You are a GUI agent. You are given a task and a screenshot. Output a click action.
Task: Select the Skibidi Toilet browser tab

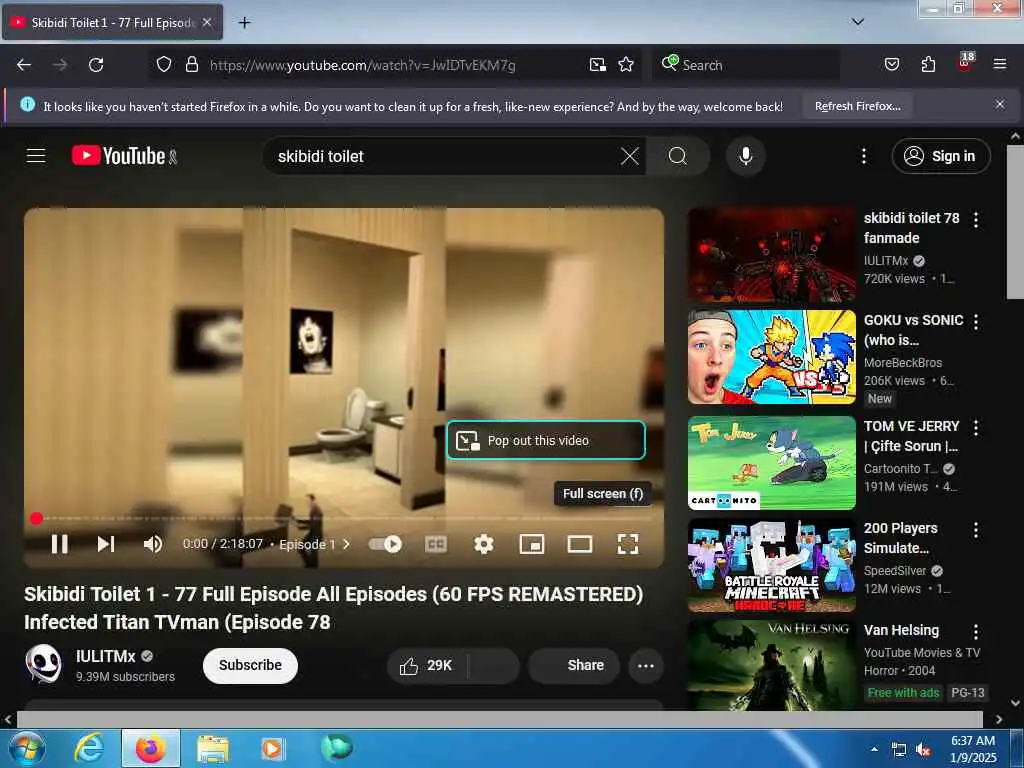click(112, 23)
